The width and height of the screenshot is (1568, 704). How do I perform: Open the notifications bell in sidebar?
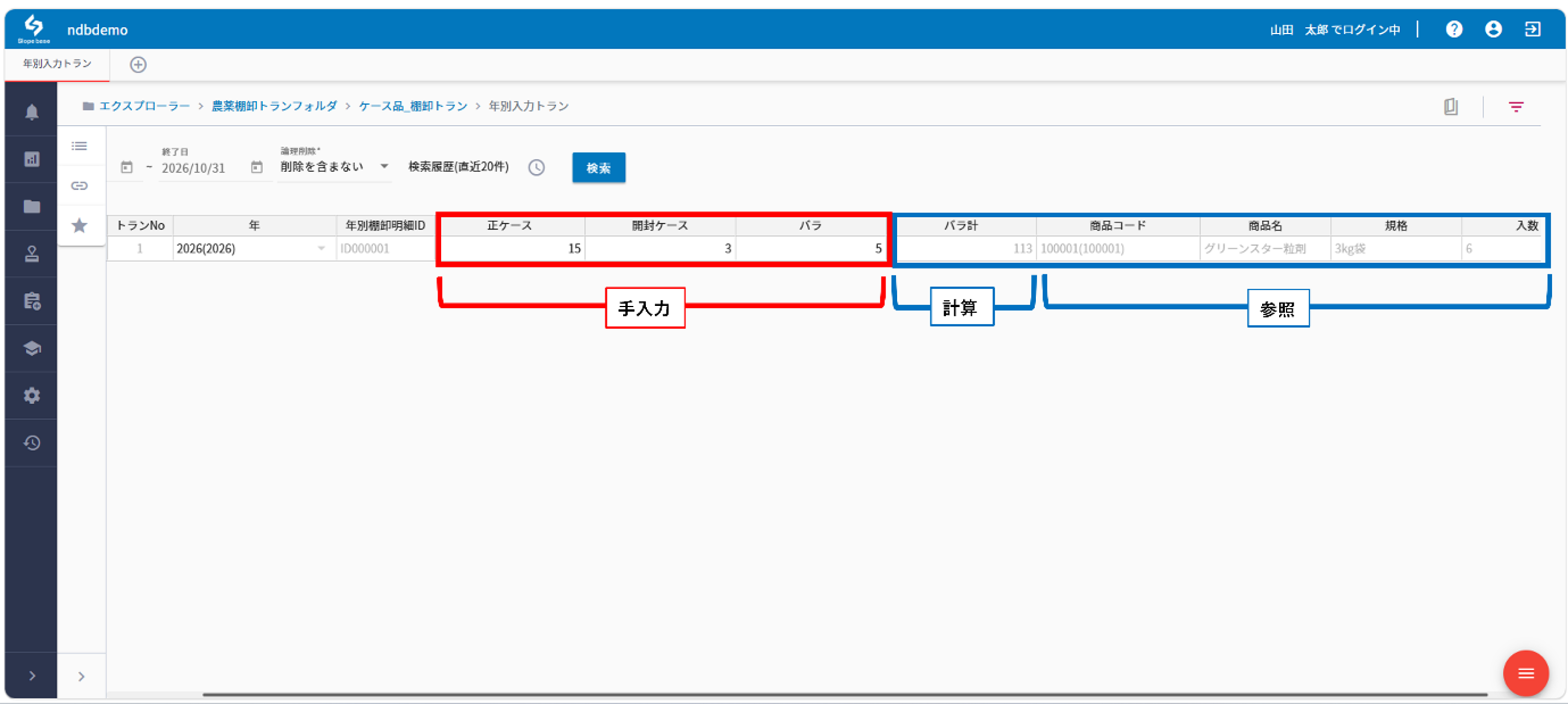pos(32,112)
